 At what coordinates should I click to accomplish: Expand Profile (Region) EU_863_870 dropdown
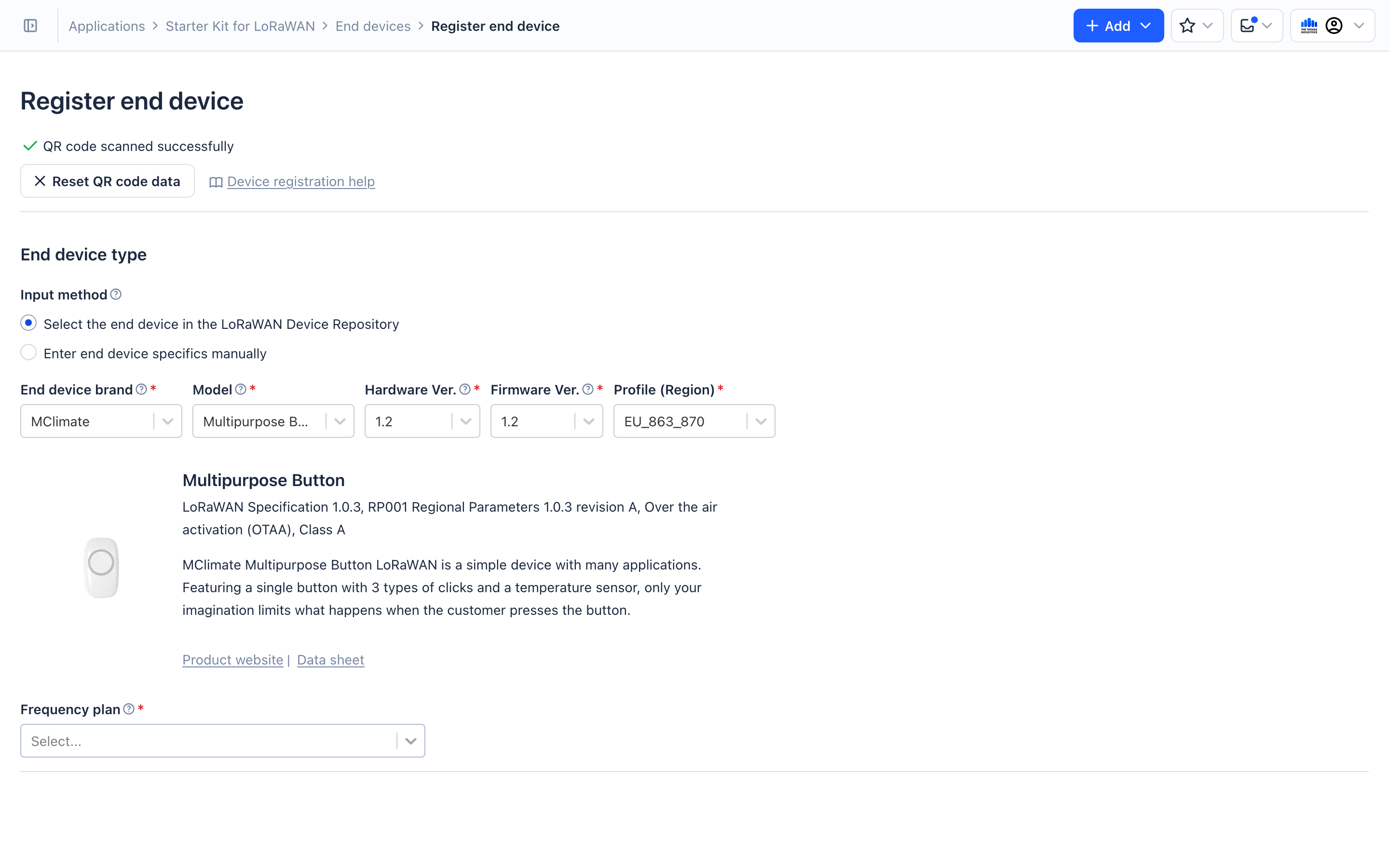(694, 421)
